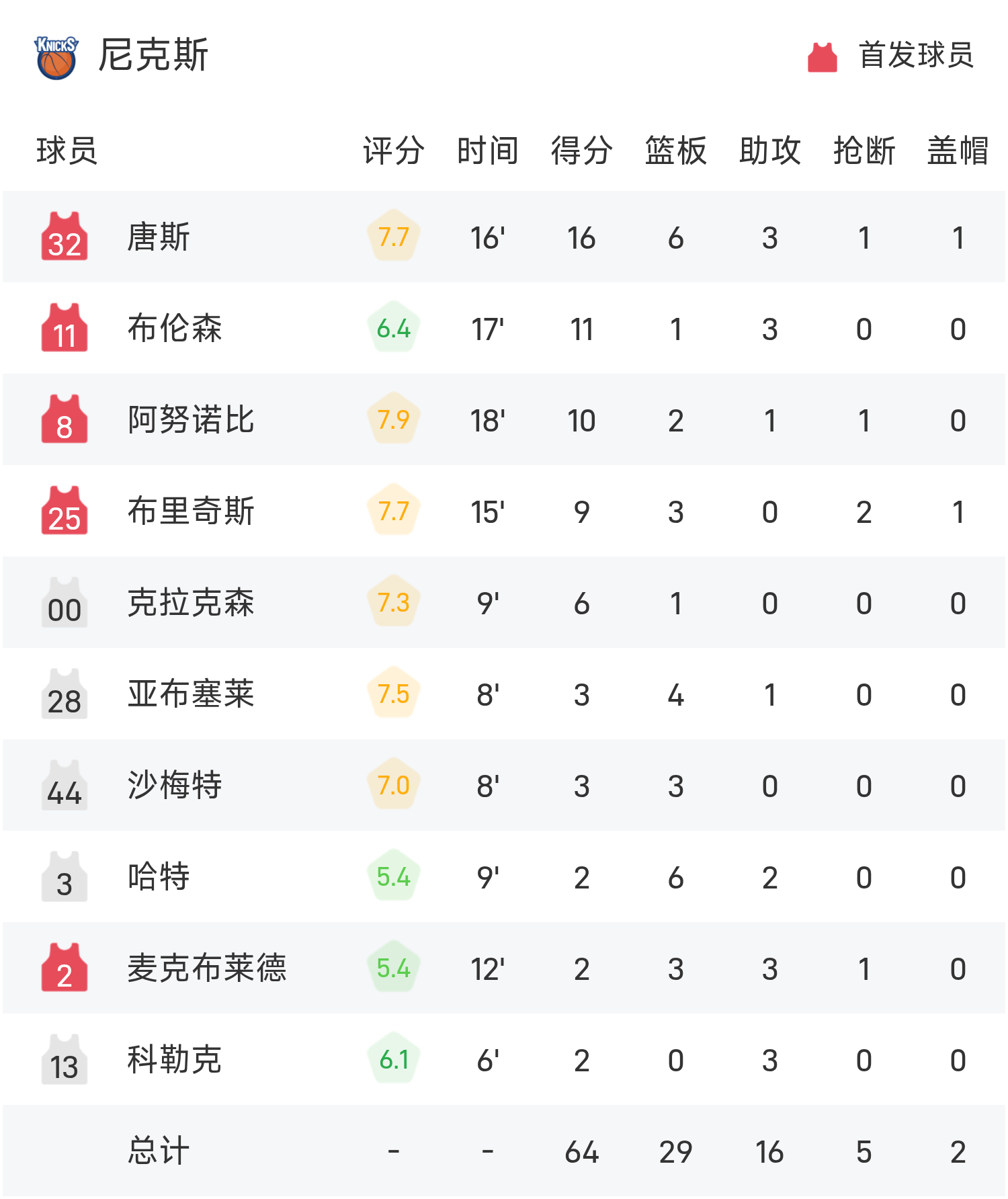
Task: Select the 篮板 column header
Action: (676, 151)
